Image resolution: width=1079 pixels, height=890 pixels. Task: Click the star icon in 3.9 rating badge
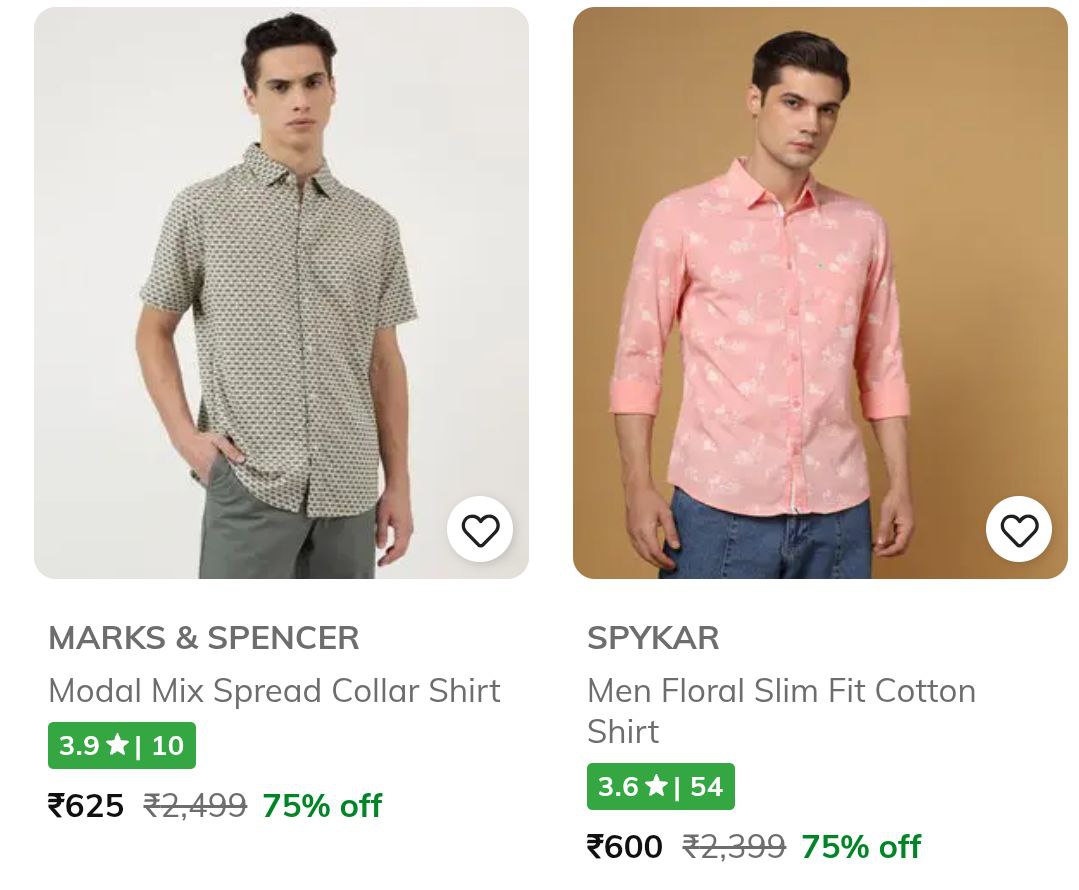coord(119,744)
